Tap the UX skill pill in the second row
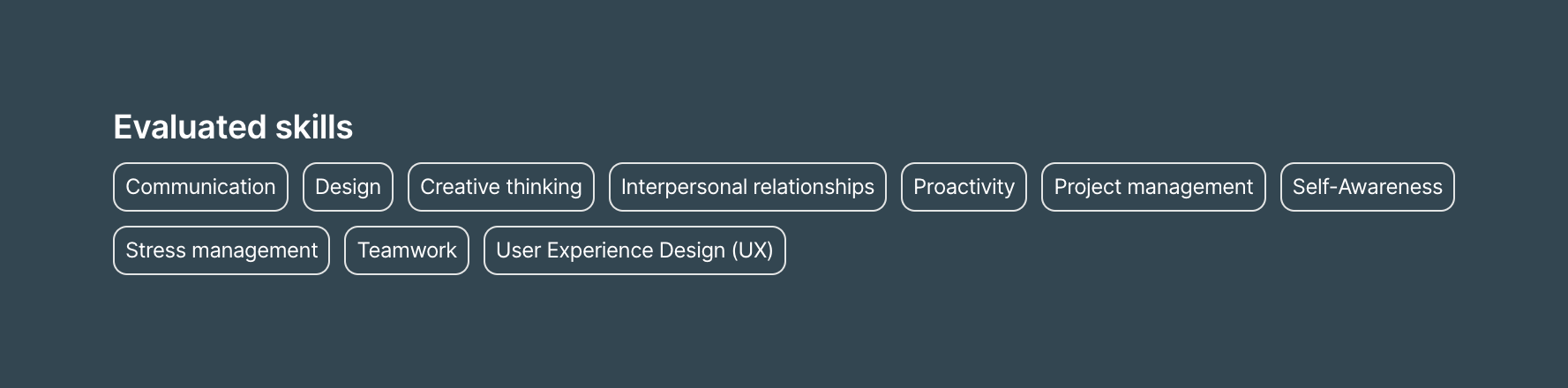The height and width of the screenshot is (388, 1568). [x=634, y=250]
